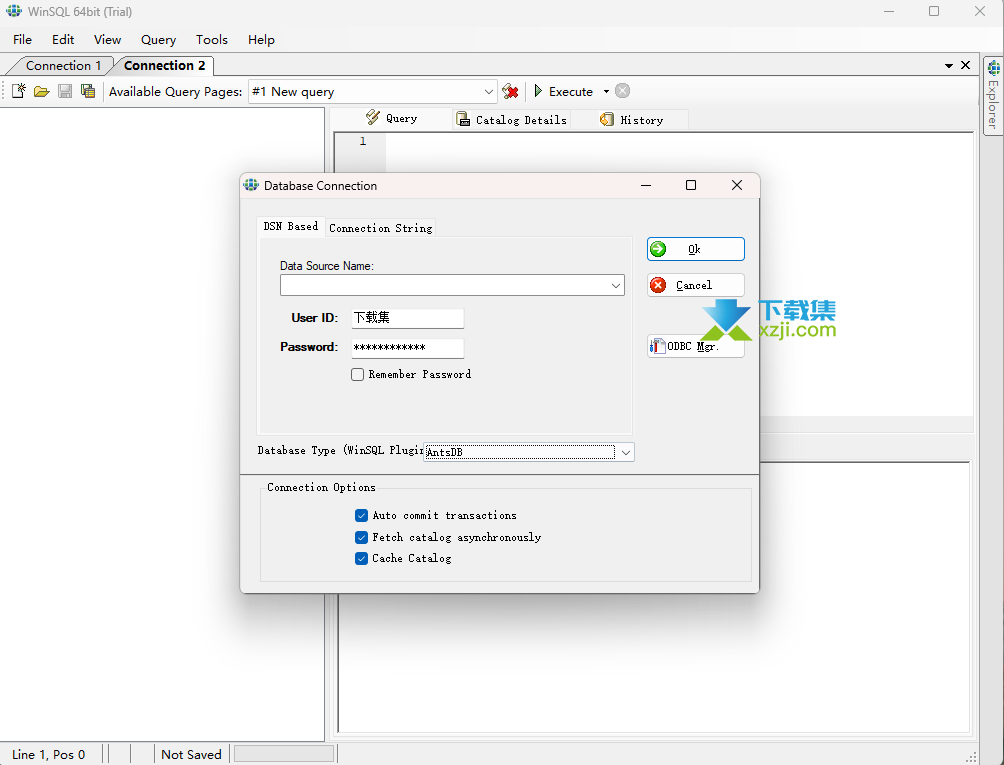Close the Database Connection dialog
The width and height of the screenshot is (1004, 765).
pos(737,185)
